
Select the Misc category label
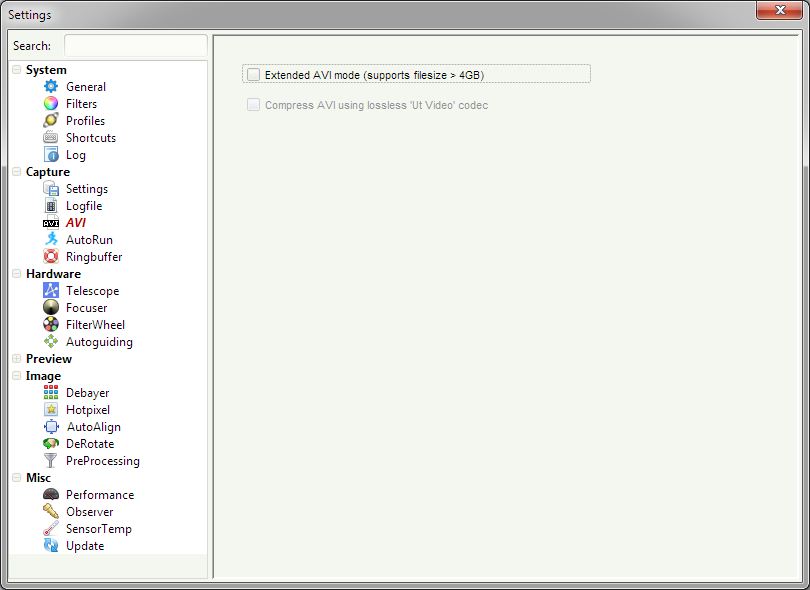click(38, 478)
